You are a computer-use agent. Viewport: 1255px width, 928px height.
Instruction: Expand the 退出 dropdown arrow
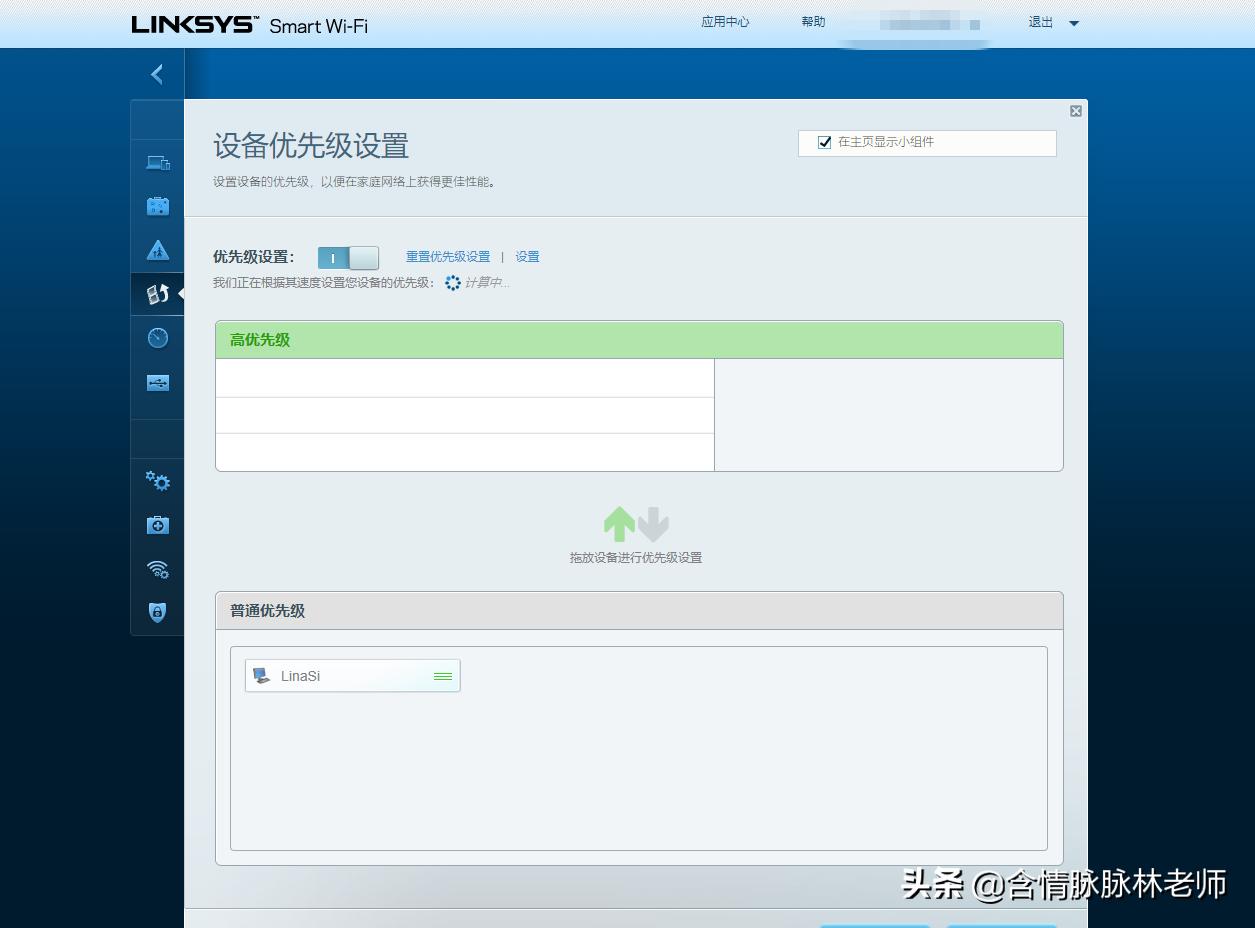pos(1074,22)
